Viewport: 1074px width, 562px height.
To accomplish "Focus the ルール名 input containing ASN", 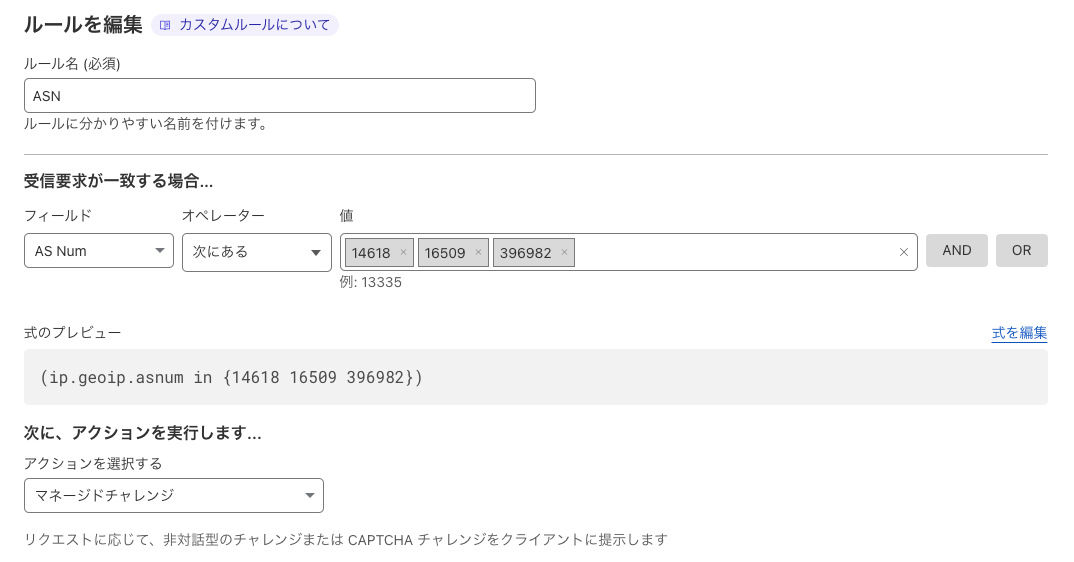I will point(279,96).
